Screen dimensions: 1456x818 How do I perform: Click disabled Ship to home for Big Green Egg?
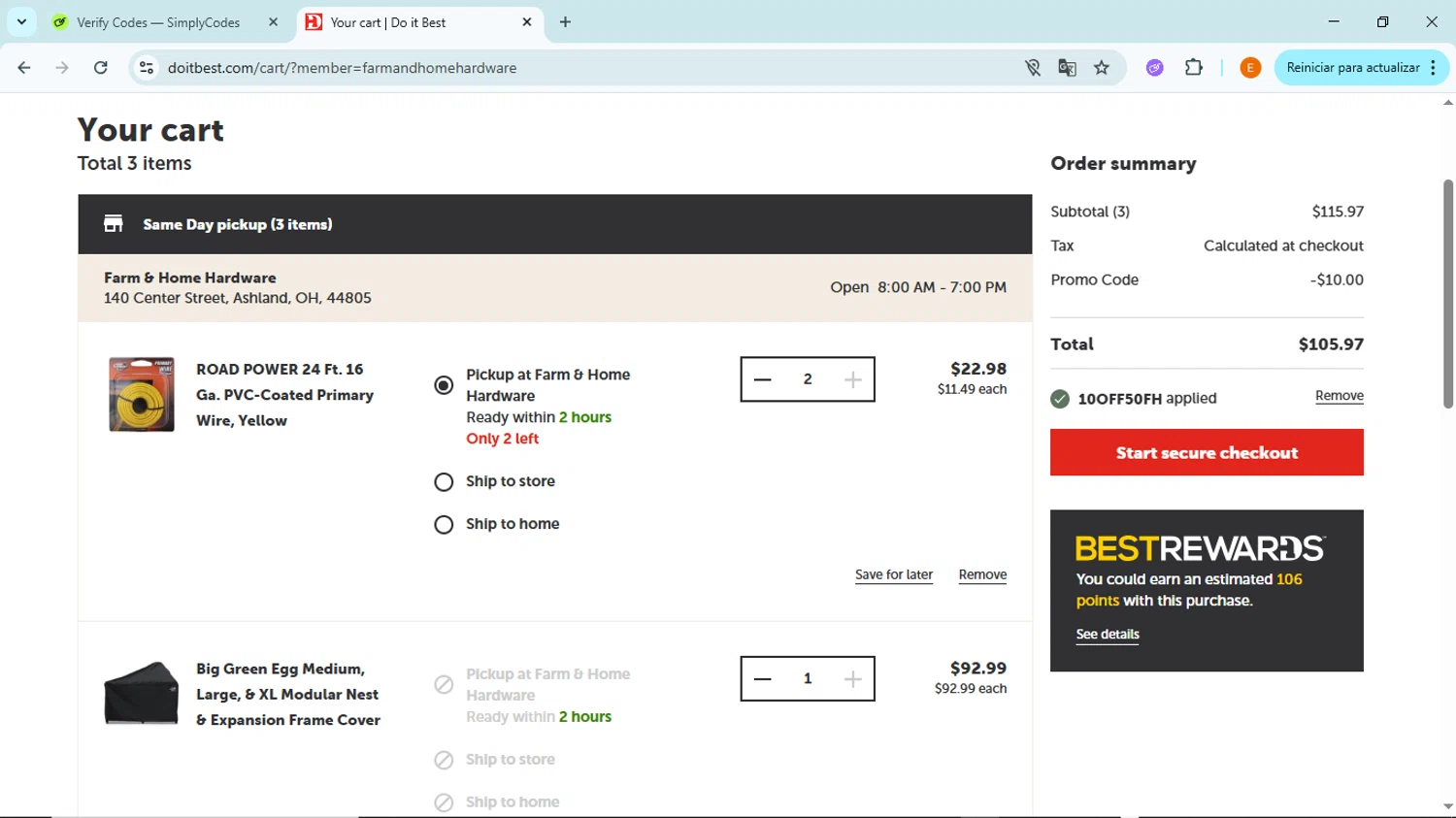tap(444, 802)
